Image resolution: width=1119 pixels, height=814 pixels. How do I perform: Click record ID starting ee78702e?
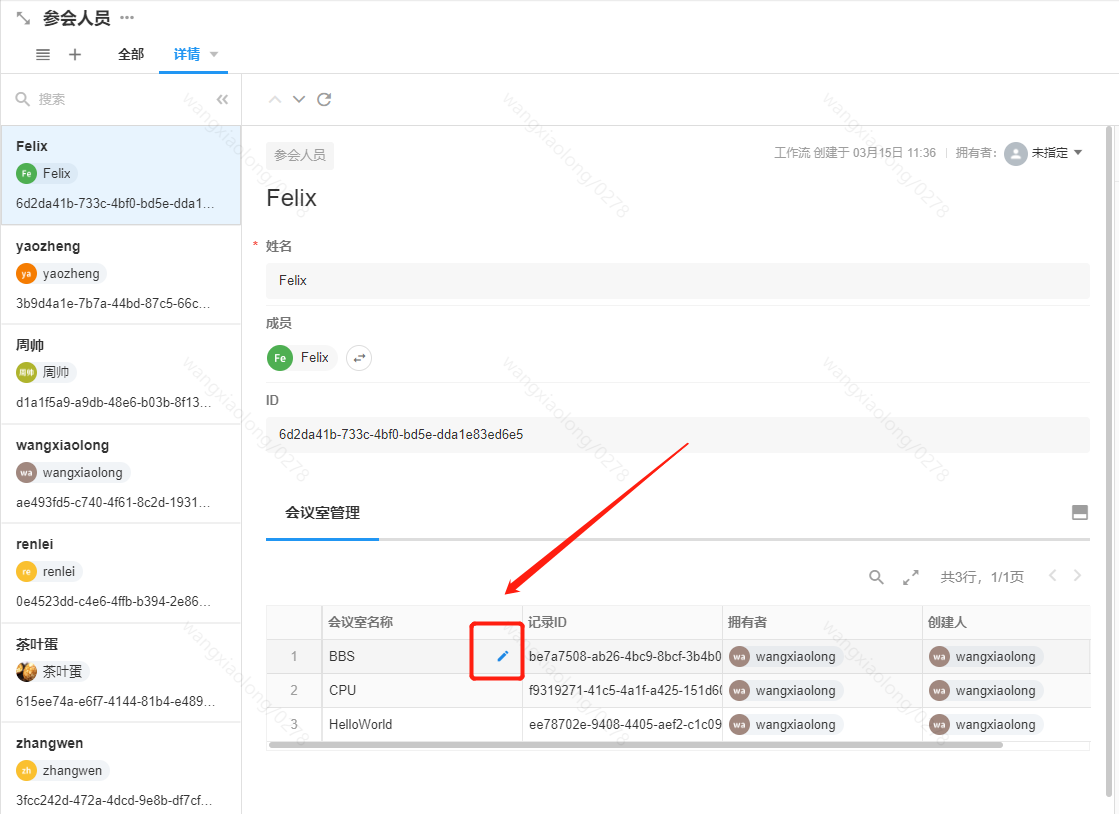pyautogui.click(x=622, y=725)
